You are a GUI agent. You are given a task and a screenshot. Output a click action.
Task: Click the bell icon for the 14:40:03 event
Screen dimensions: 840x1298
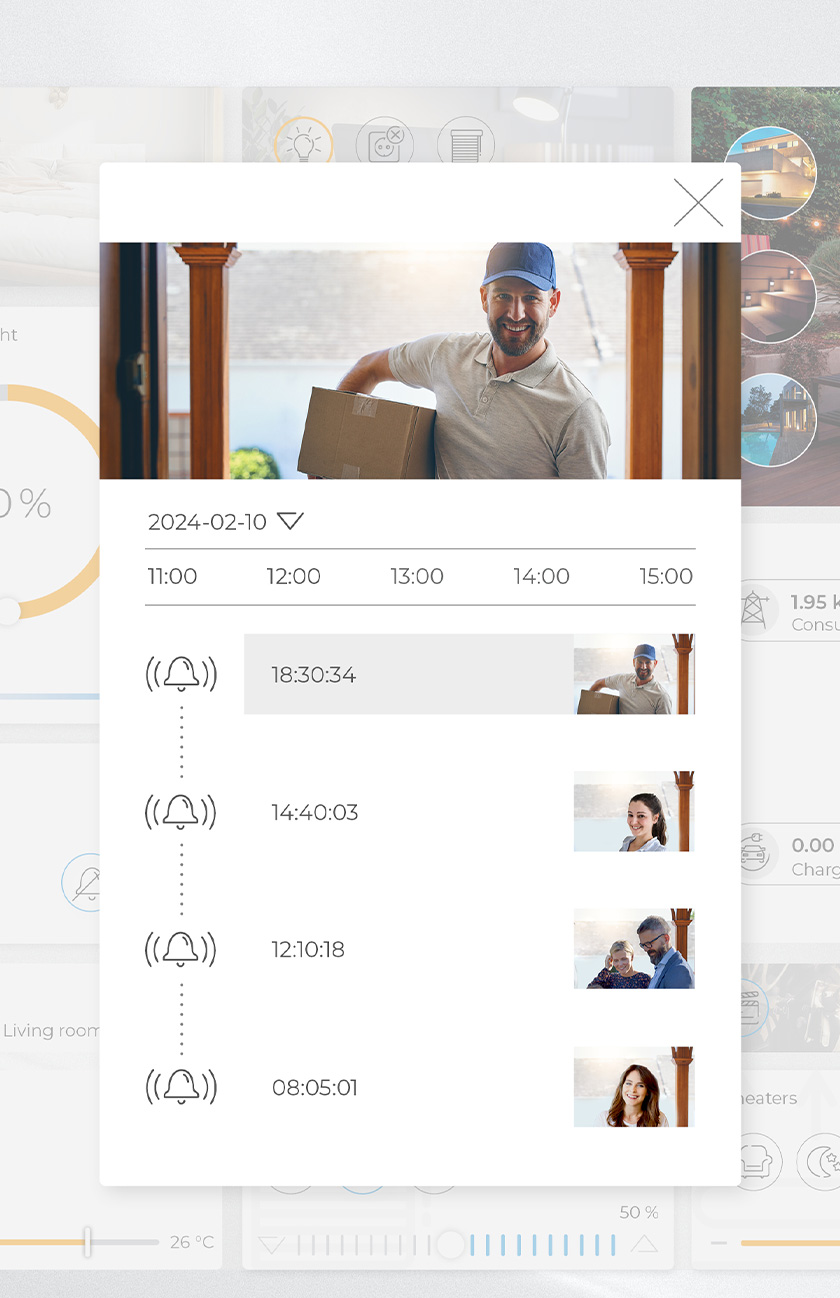coord(181,811)
